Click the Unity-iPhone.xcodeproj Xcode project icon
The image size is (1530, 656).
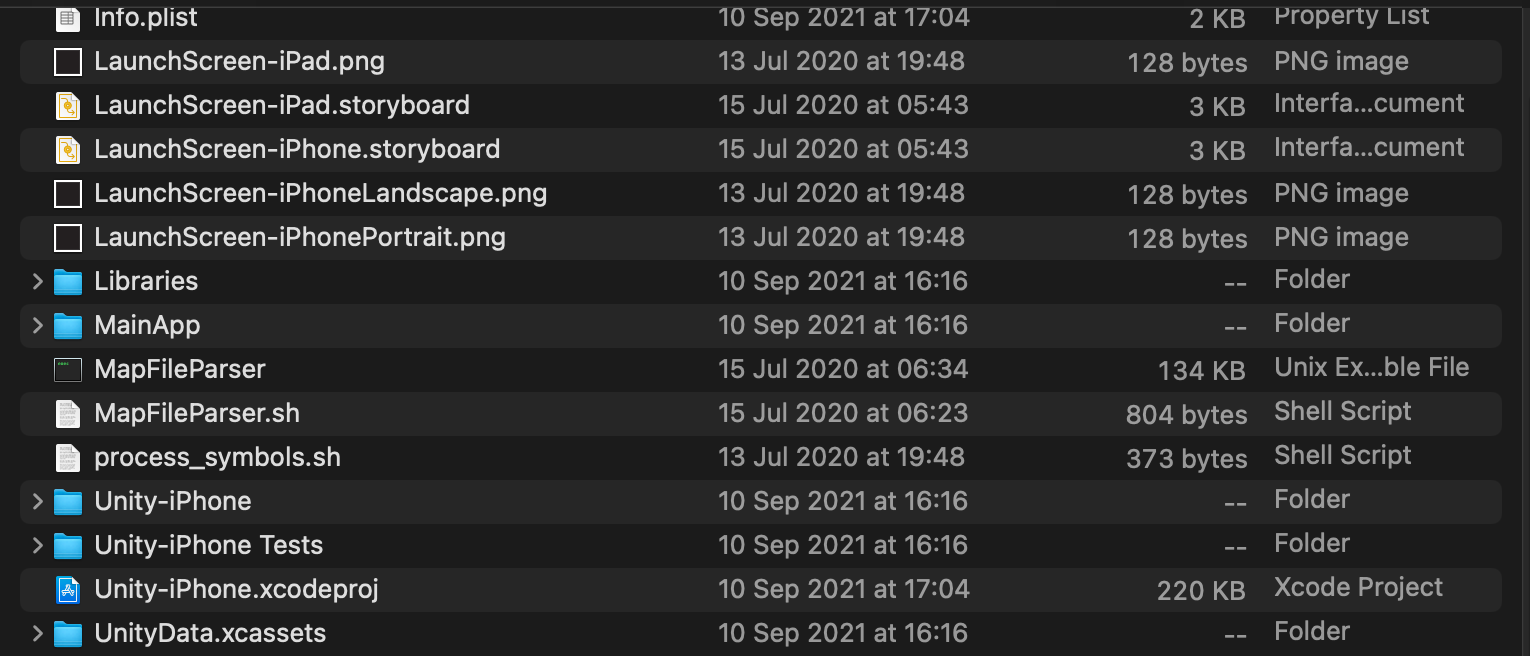click(67, 589)
